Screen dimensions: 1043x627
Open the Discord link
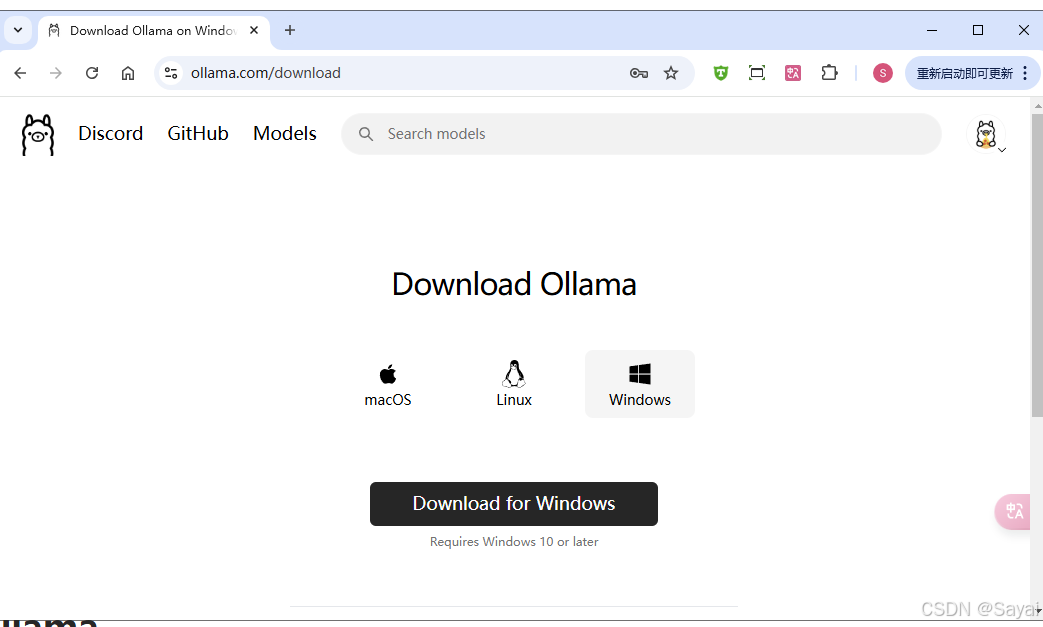coord(110,134)
